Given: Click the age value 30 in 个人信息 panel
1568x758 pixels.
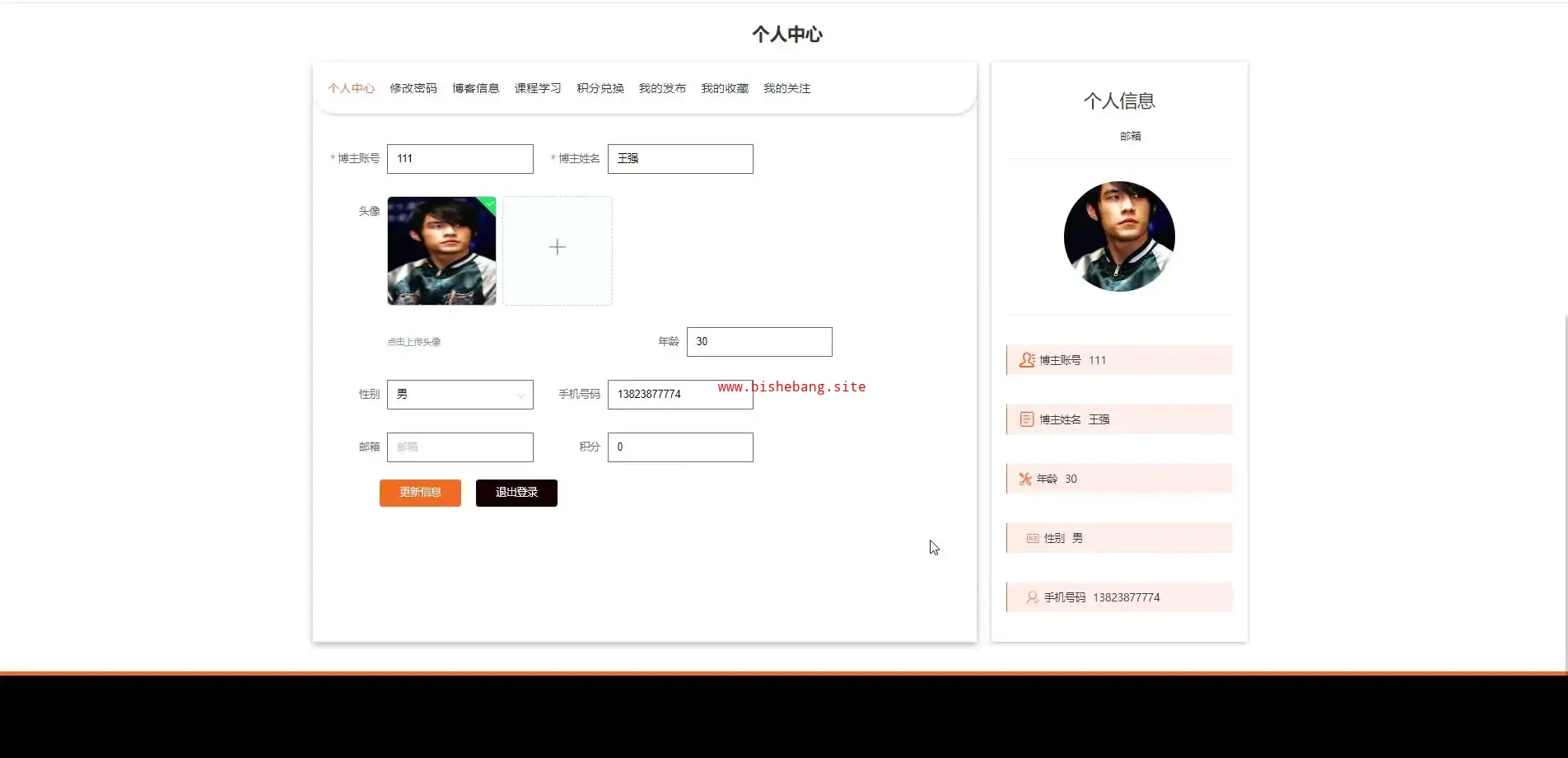Looking at the screenshot, I should 1071,479.
